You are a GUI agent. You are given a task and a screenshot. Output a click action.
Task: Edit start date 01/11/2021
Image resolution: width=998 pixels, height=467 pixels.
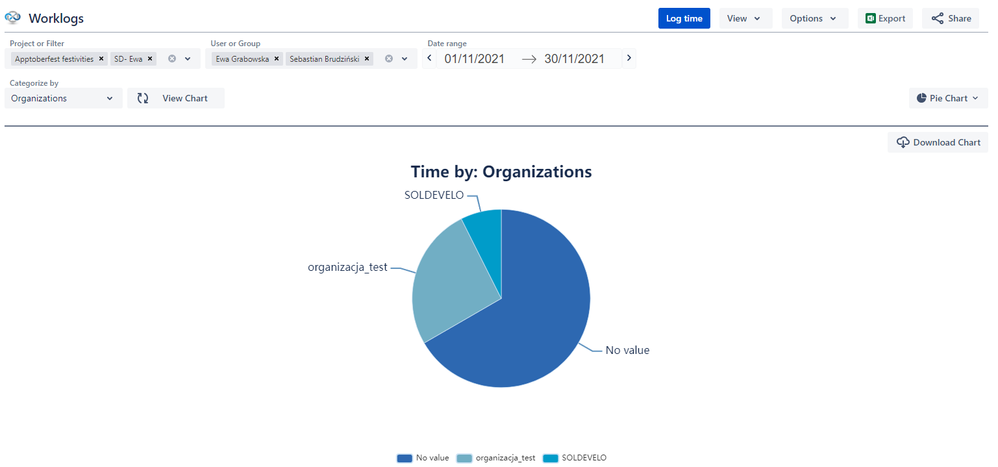tap(475, 59)
